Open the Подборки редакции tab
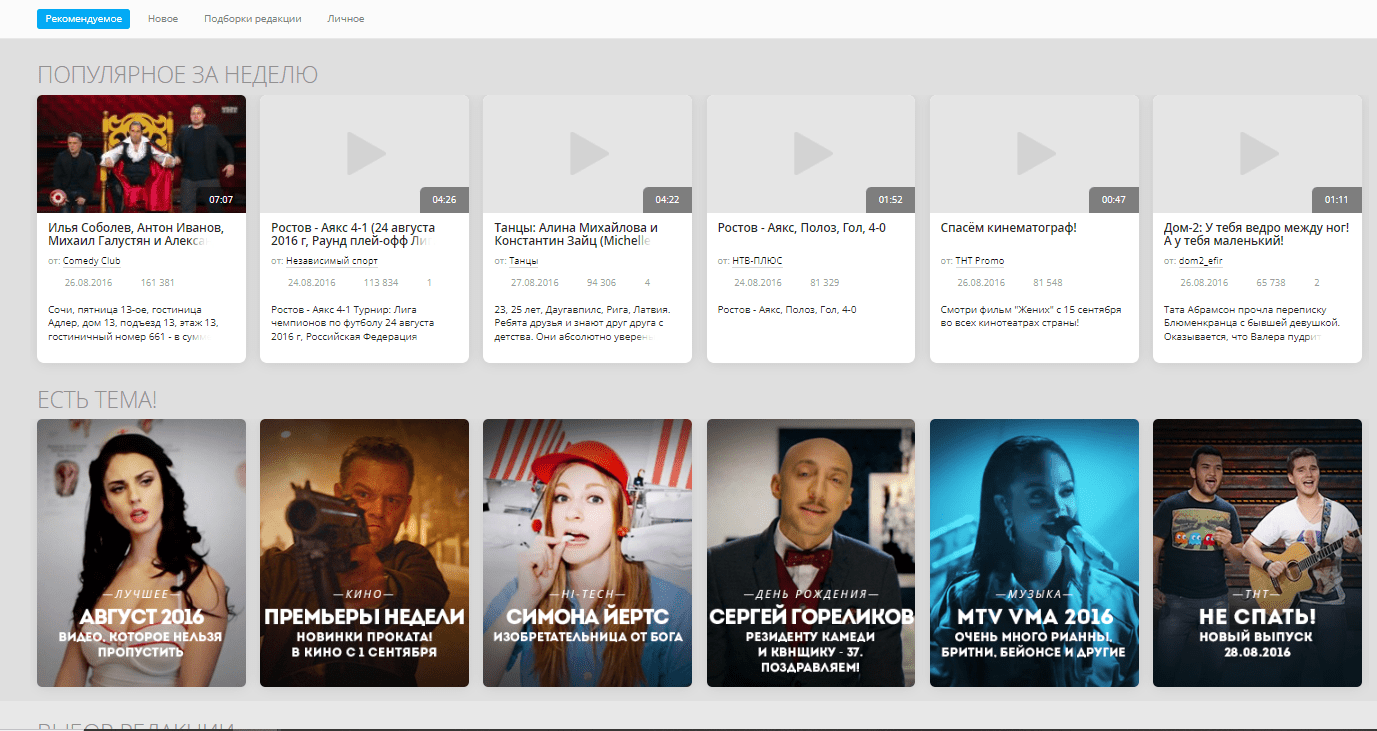This screenshot has height=731, width=1377. point(252,19)
